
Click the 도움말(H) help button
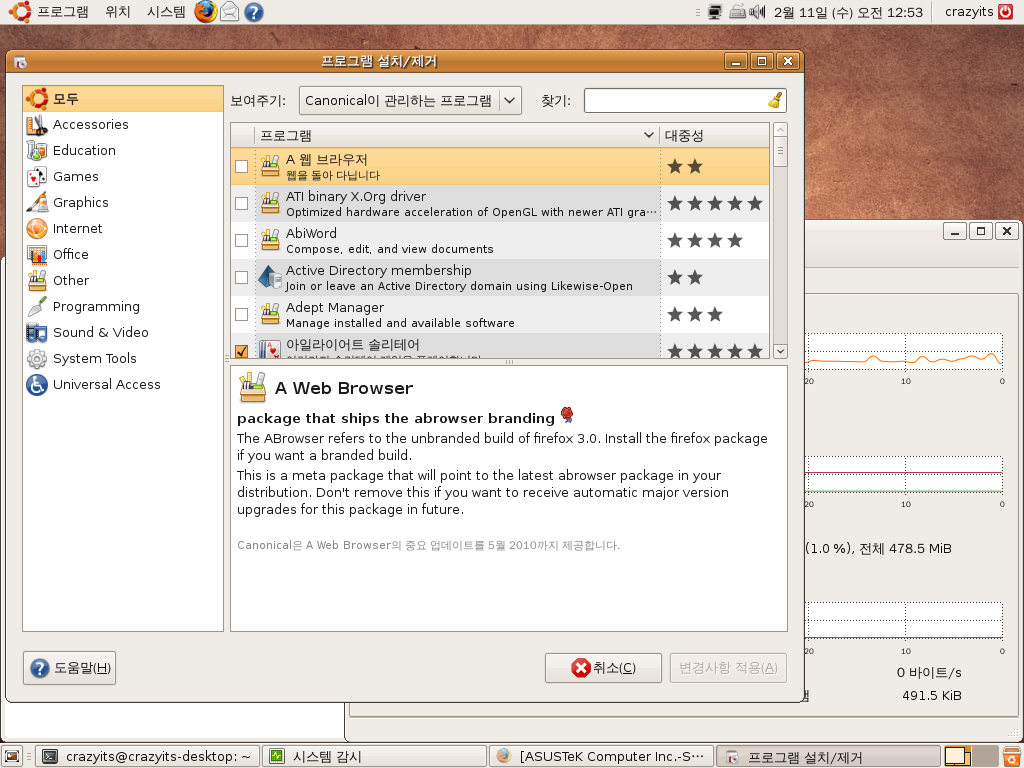[x=69, y=667]
